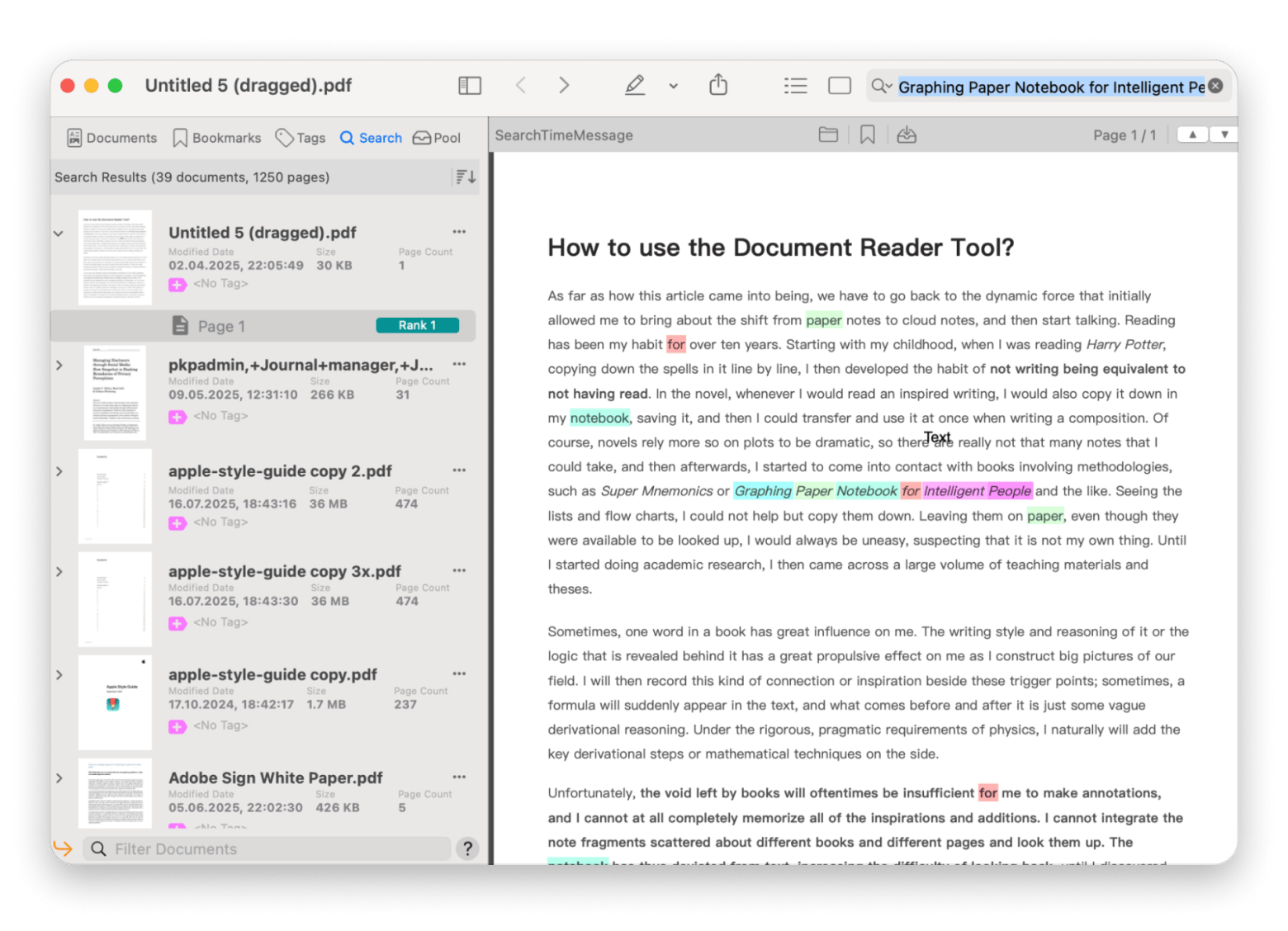
Task: Open more options for apple-style-guide copy 2.pdf
Action: click(x=459, y=470)
